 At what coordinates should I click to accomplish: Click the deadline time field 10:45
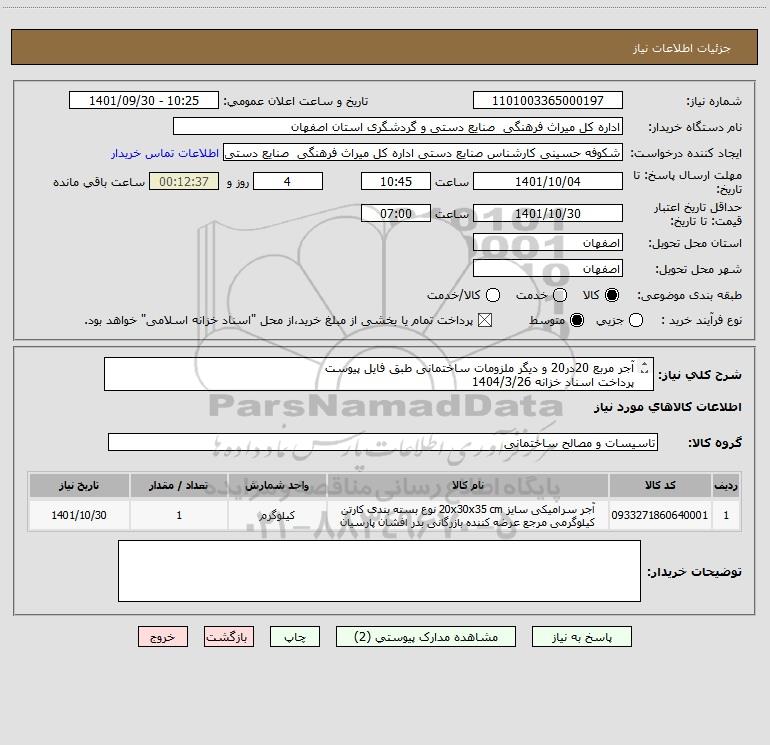396,182
